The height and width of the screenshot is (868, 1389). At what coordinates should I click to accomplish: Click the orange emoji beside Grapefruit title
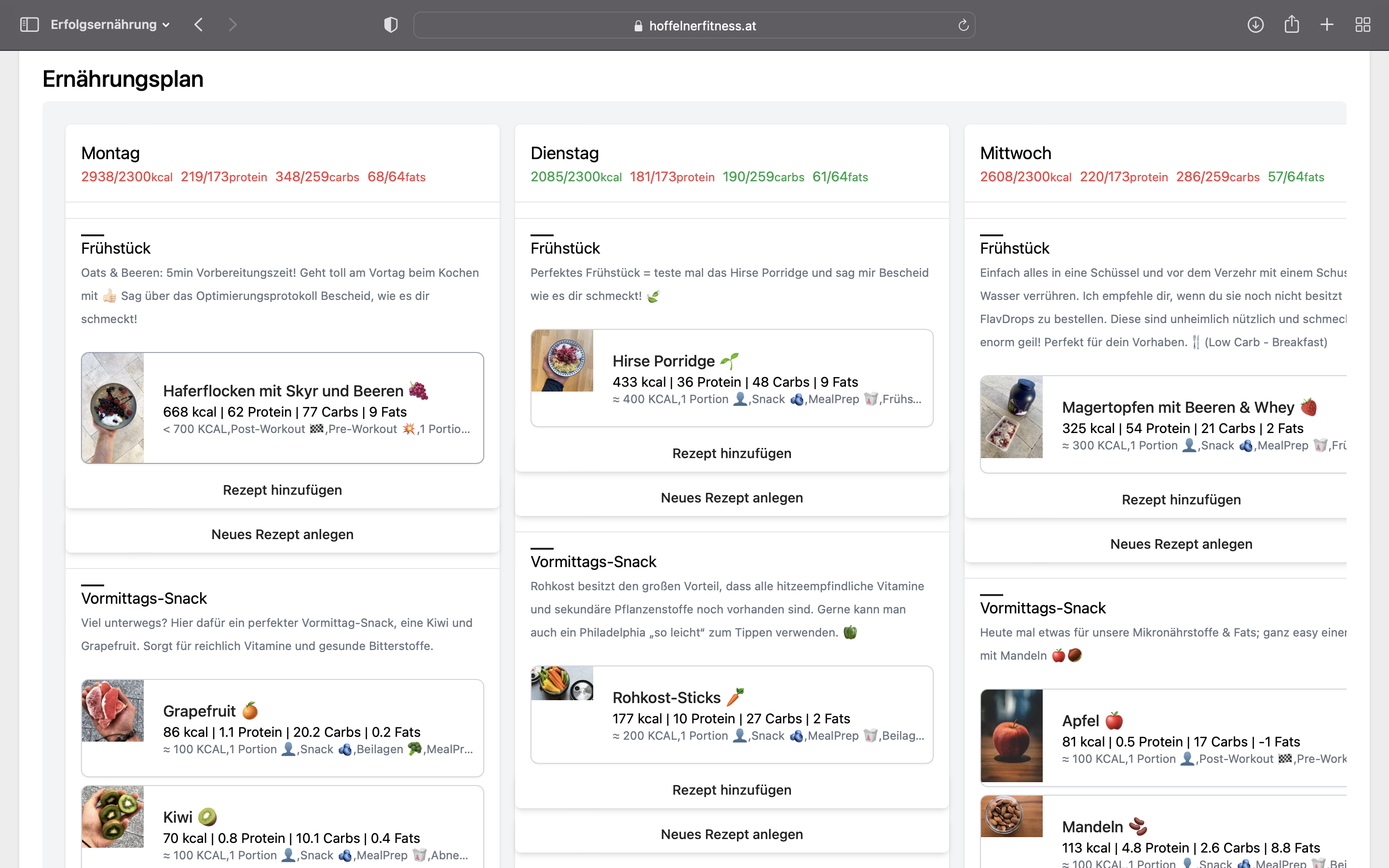[x=250, y=711]
